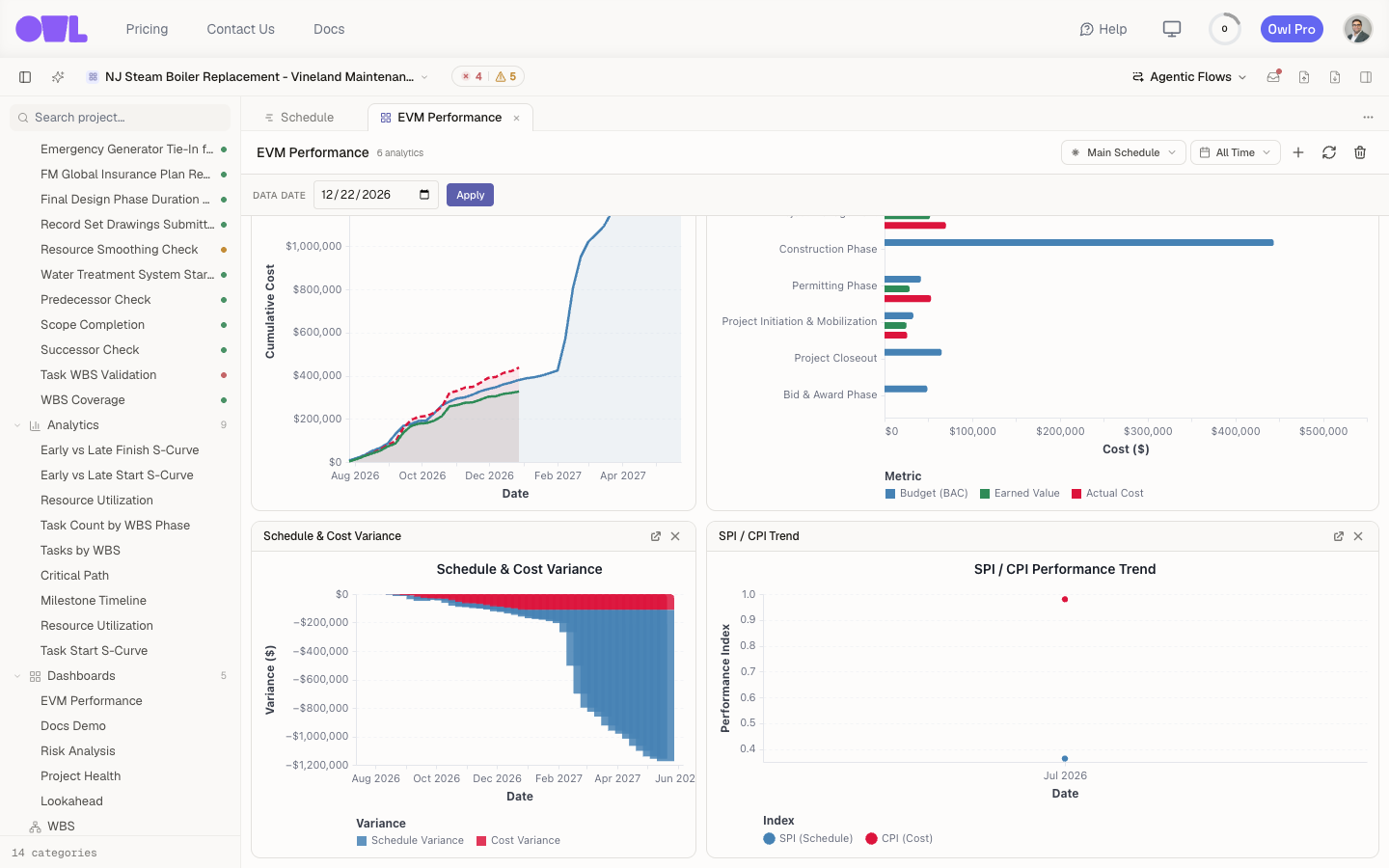Toggle SPI (Schedule) legend series

click(x=808, y=839)
